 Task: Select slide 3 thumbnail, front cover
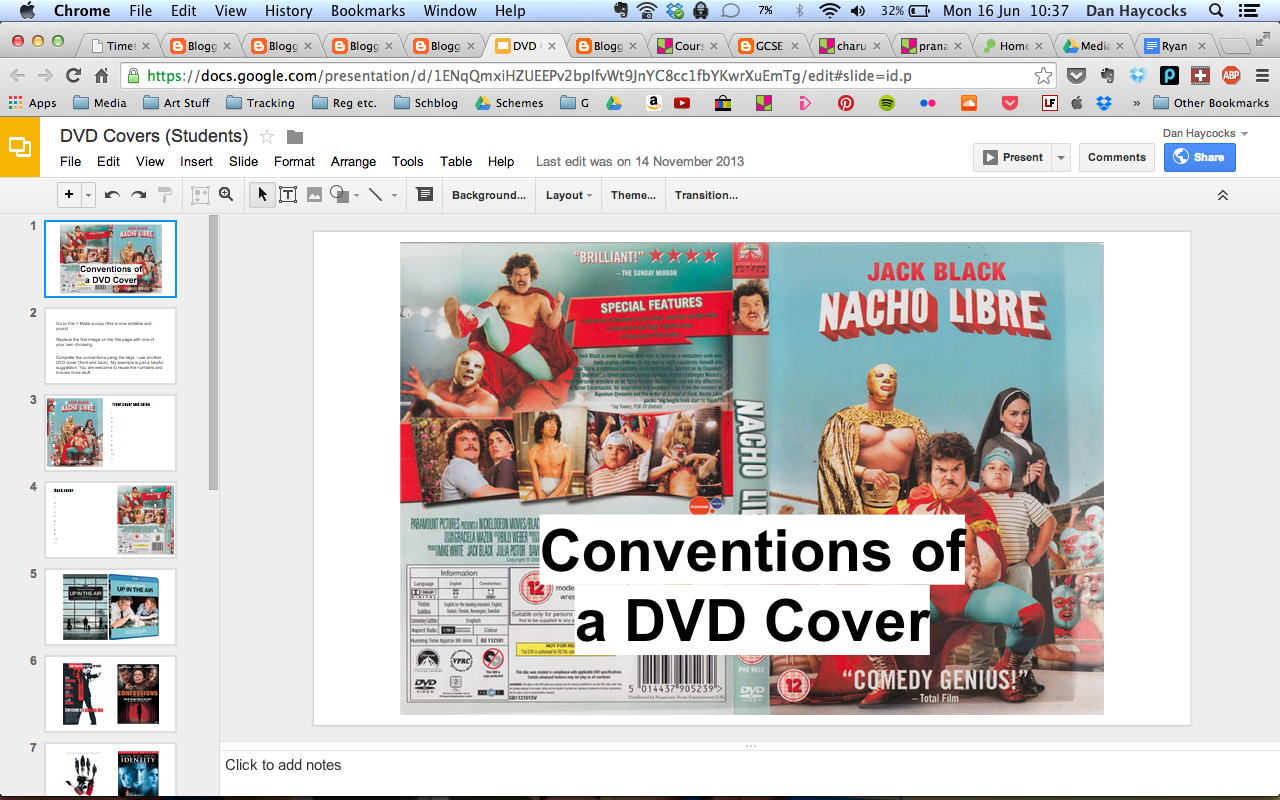pos(111,433)
